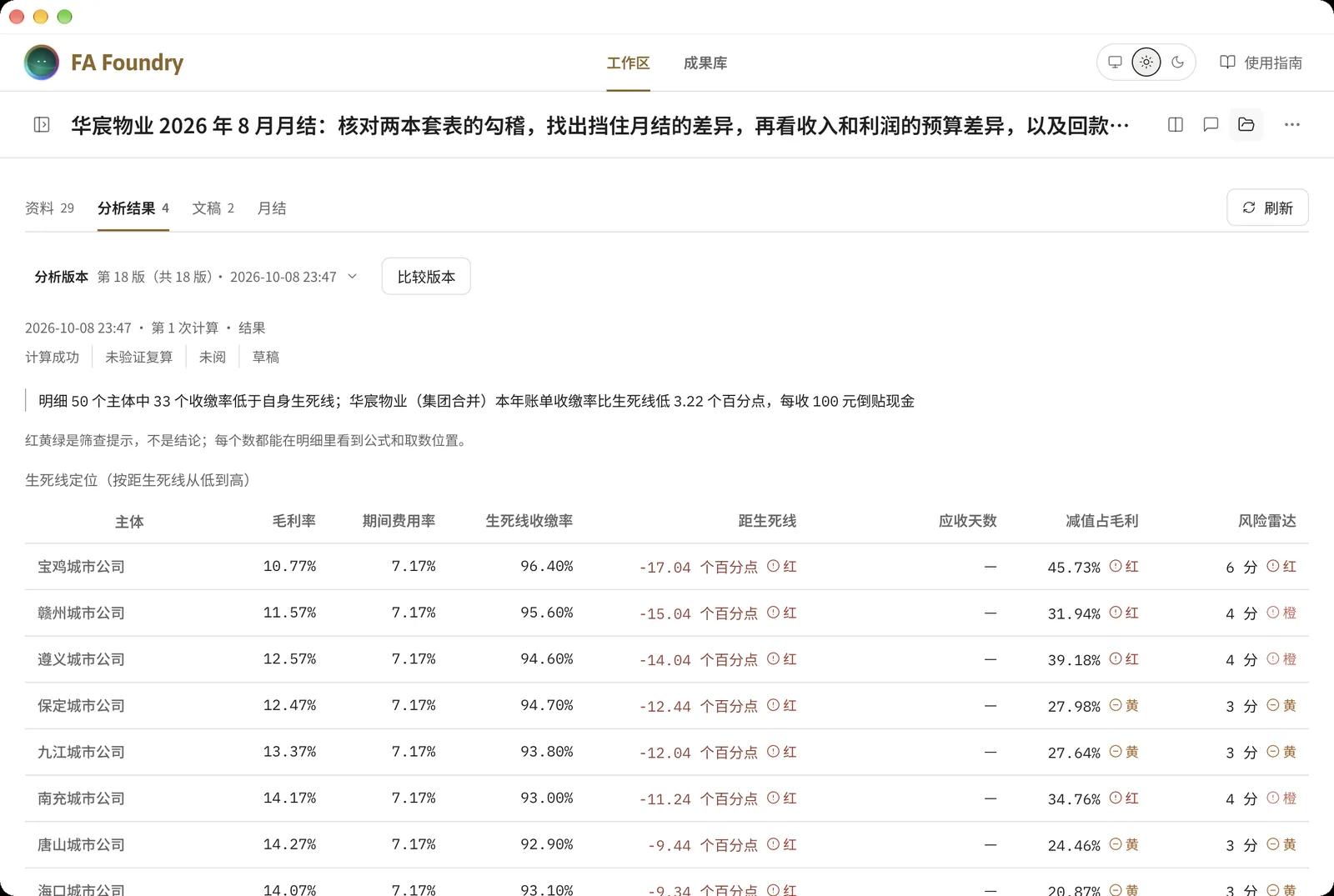This screenshot has width=1334, height=896.
Task: Click the 未验证复算 status tag
Action: pyautogui.click(x=138, y=357)
